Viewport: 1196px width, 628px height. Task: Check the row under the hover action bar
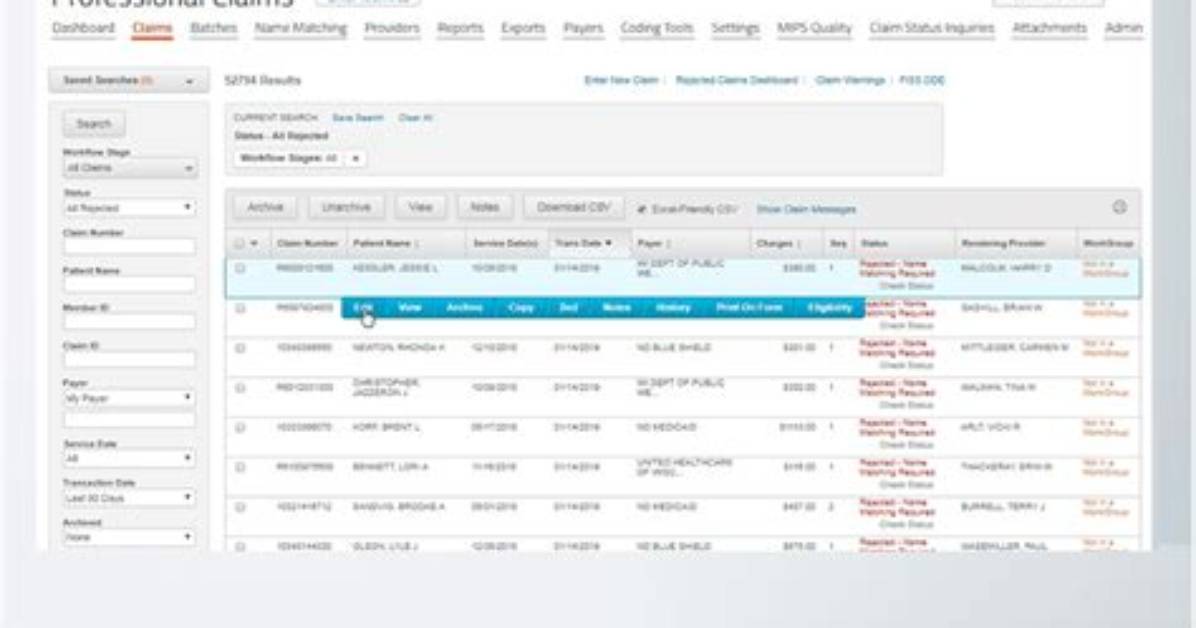pyautogui.click(x=240, y=308)
